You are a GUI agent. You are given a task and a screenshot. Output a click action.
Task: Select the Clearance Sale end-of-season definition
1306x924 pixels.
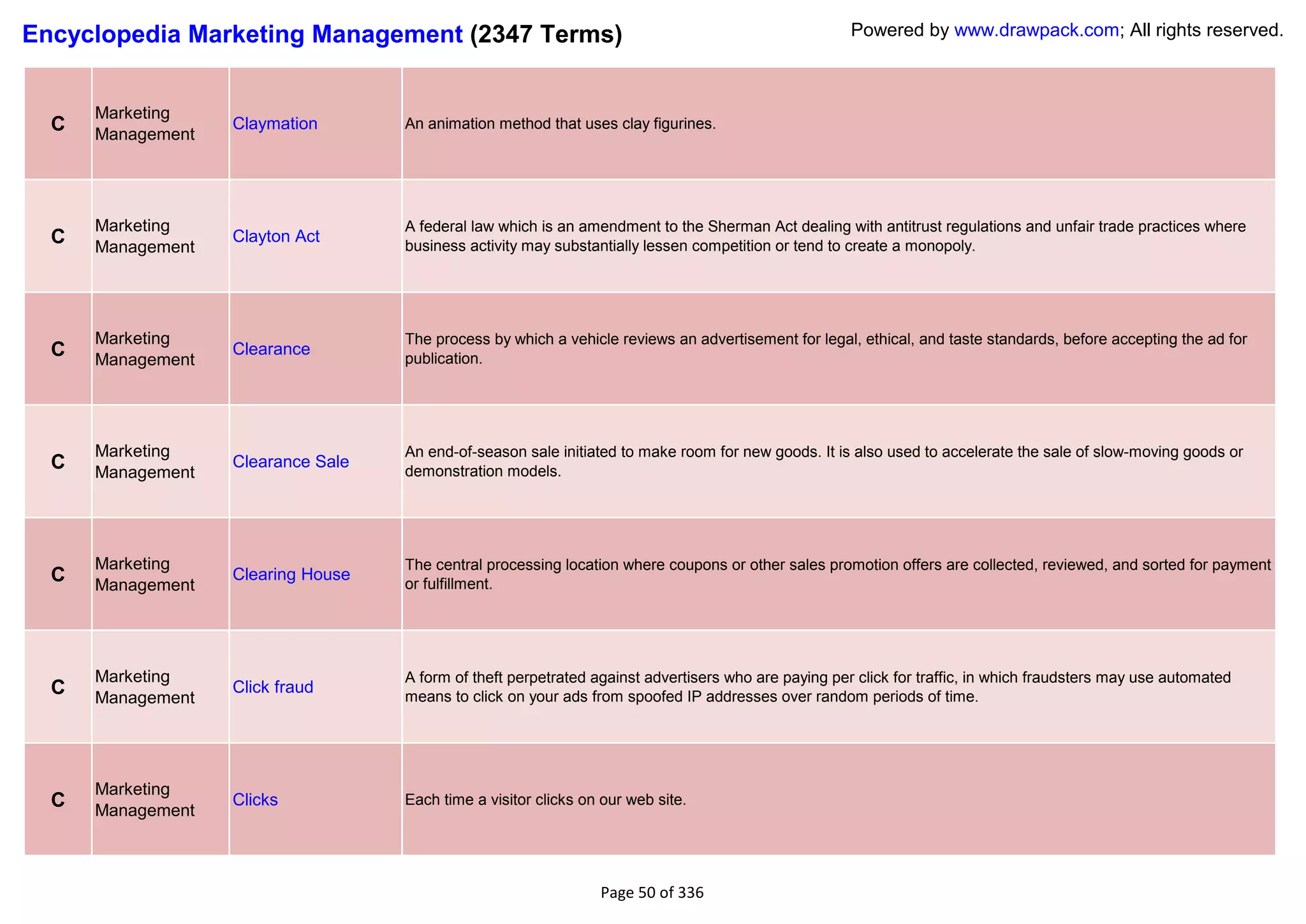824,462
